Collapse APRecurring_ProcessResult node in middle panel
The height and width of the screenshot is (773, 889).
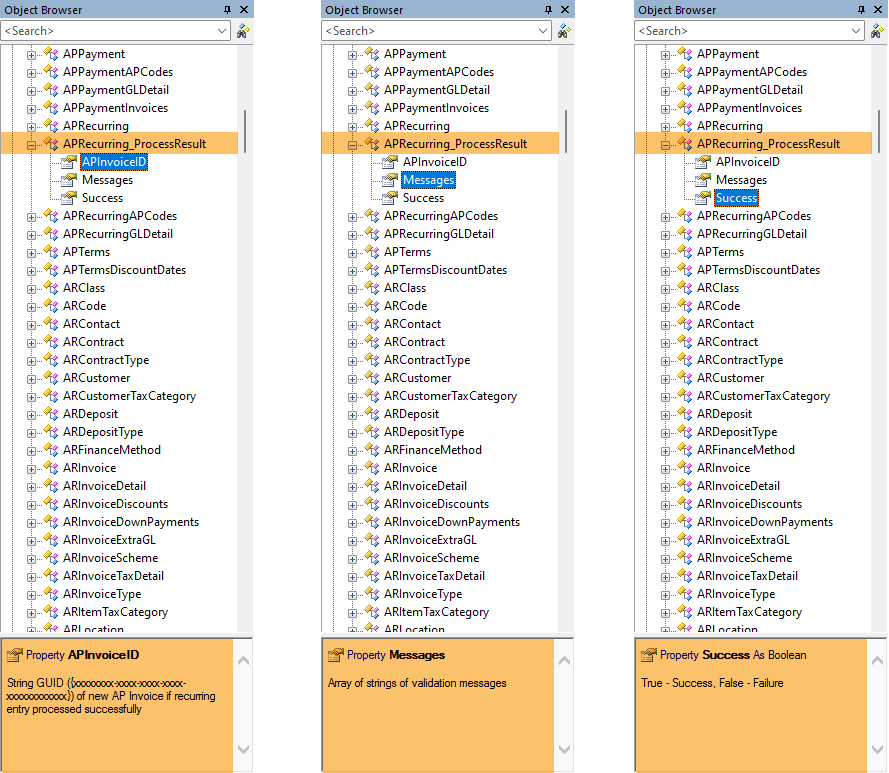click(352, 145)
